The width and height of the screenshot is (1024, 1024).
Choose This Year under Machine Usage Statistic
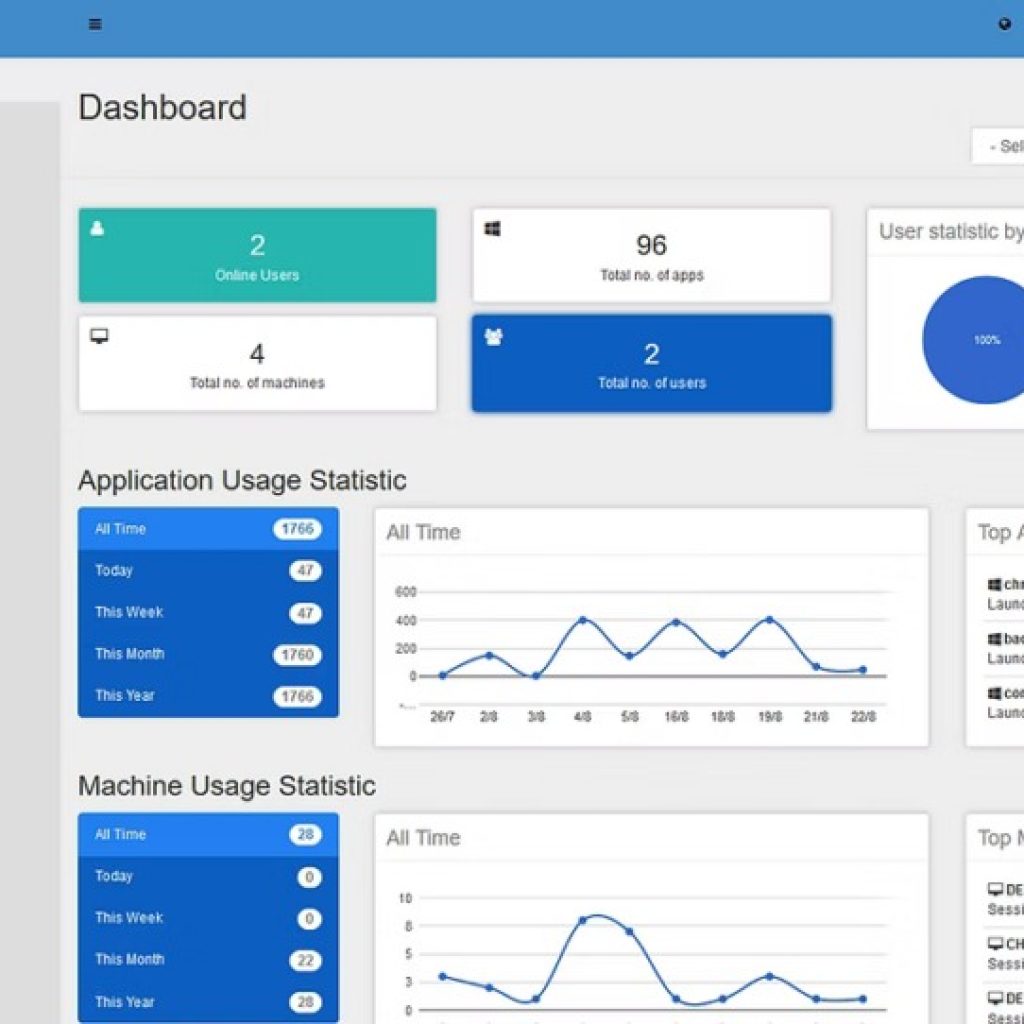(x=208, y=1001)
